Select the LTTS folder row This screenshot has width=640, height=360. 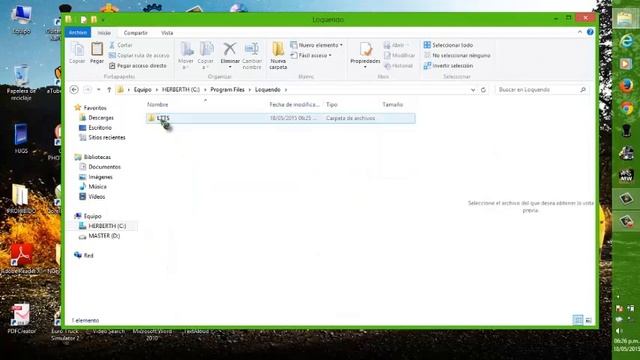(x=280, y=118)
